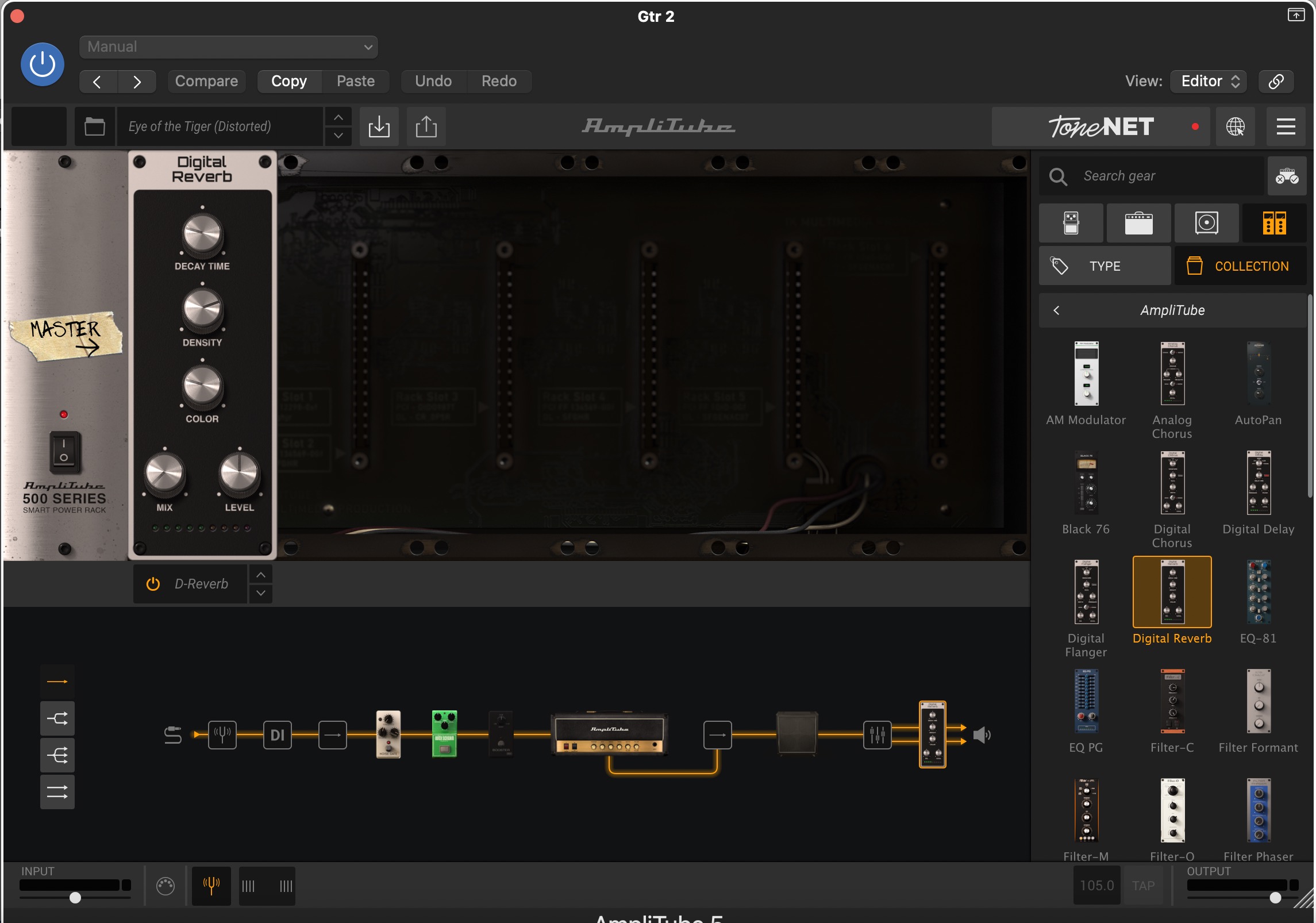Image resolution: width=1316 pixels, height=923 pixels.
Task: Switch to the COLLECTION filter tab
Action: tap(1241, 266)
